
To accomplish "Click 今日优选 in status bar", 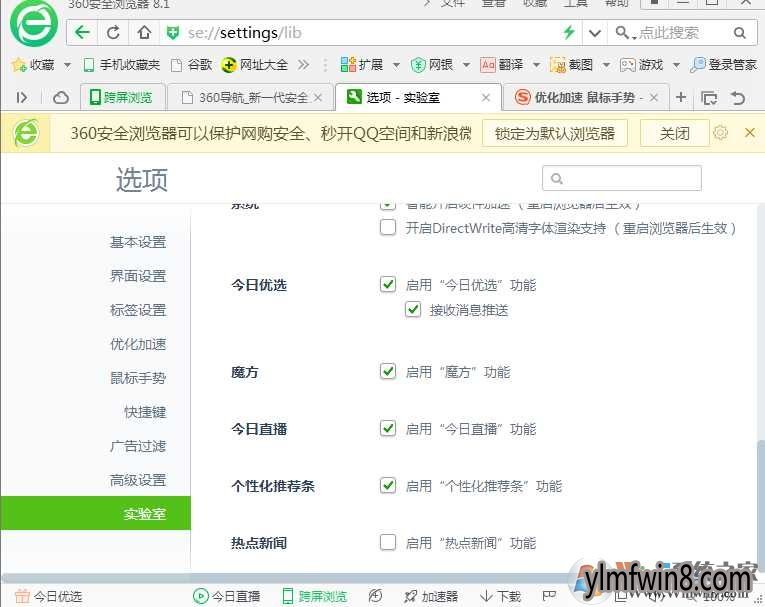I will tap(48, 596).
